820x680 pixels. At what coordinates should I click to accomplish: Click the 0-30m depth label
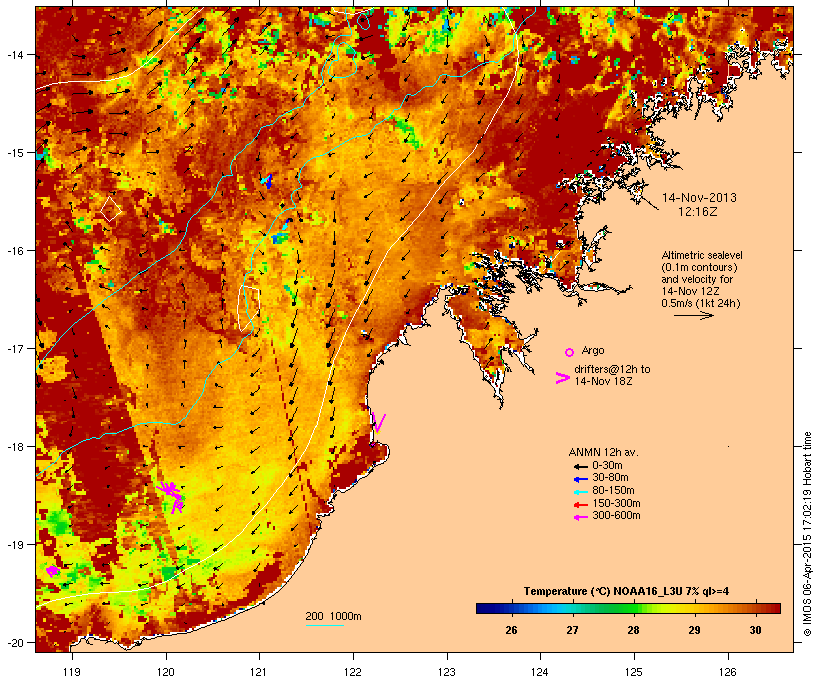(x=607, y=465)
